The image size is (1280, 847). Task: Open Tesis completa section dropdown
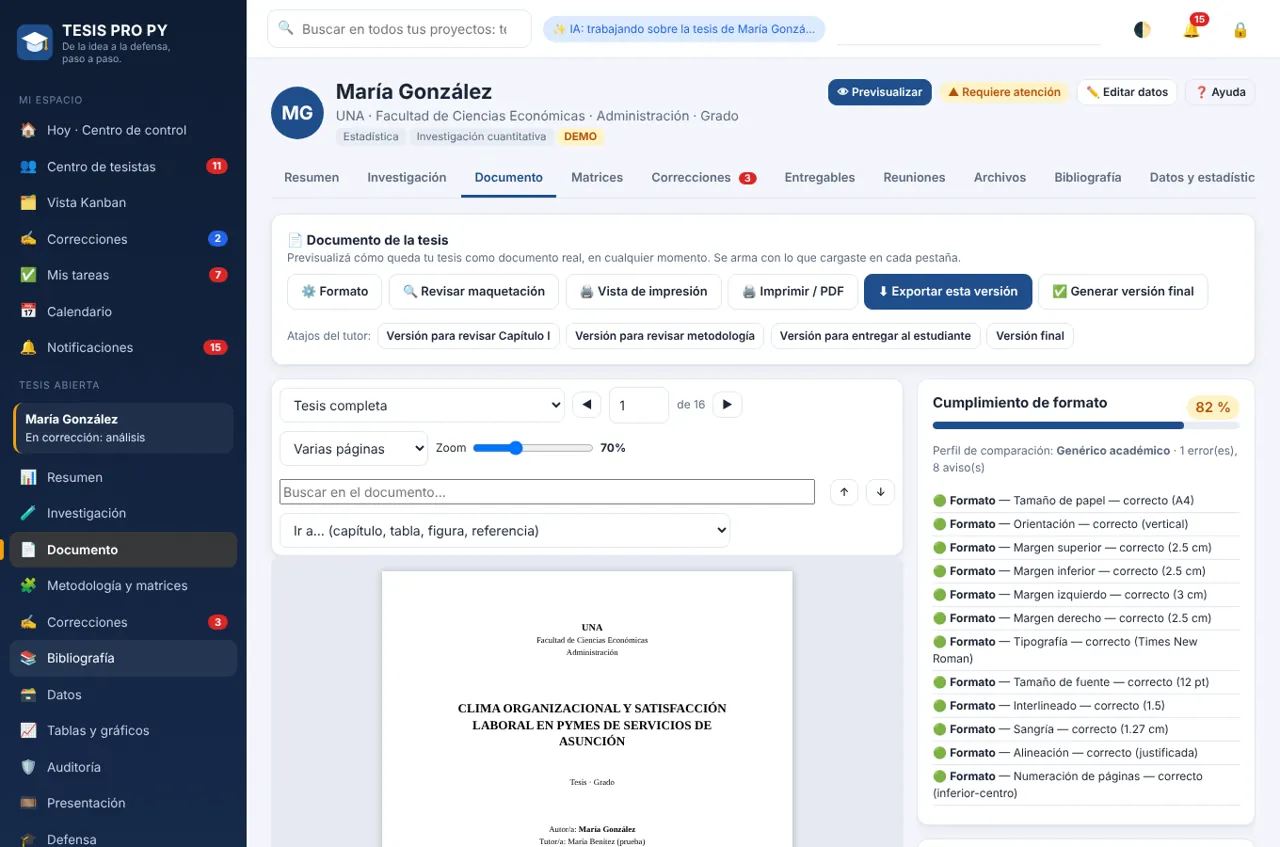click(422, 405)
